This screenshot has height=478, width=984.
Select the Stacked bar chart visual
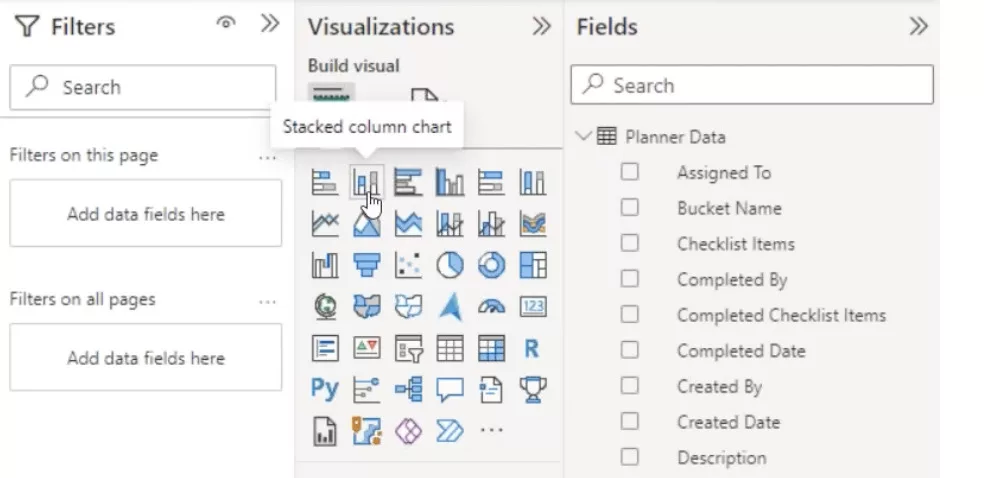click(325, 182)
